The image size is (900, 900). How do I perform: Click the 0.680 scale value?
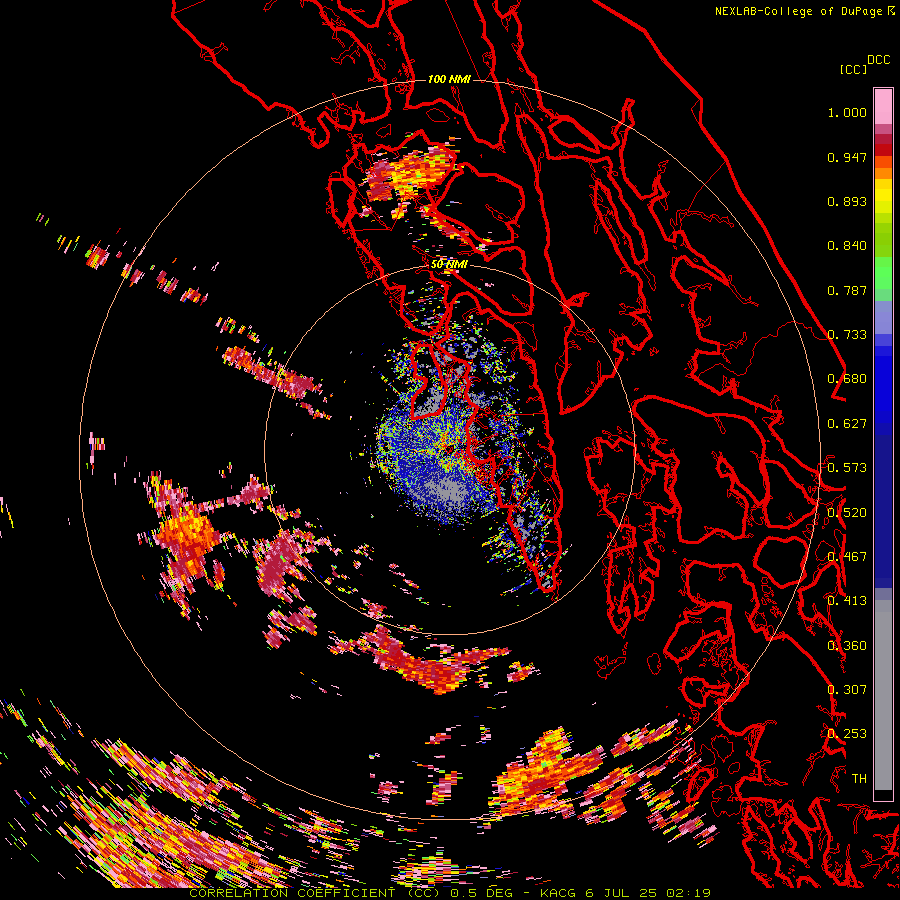(847, 379)
